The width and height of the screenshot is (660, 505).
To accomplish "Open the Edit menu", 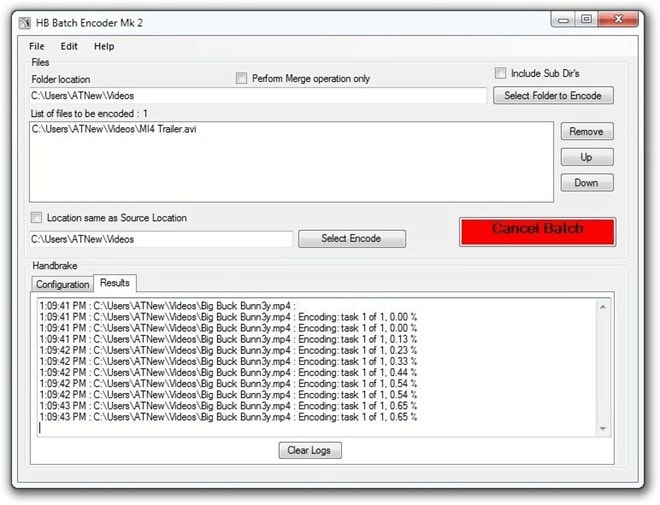I will click(x=69, y=46).
